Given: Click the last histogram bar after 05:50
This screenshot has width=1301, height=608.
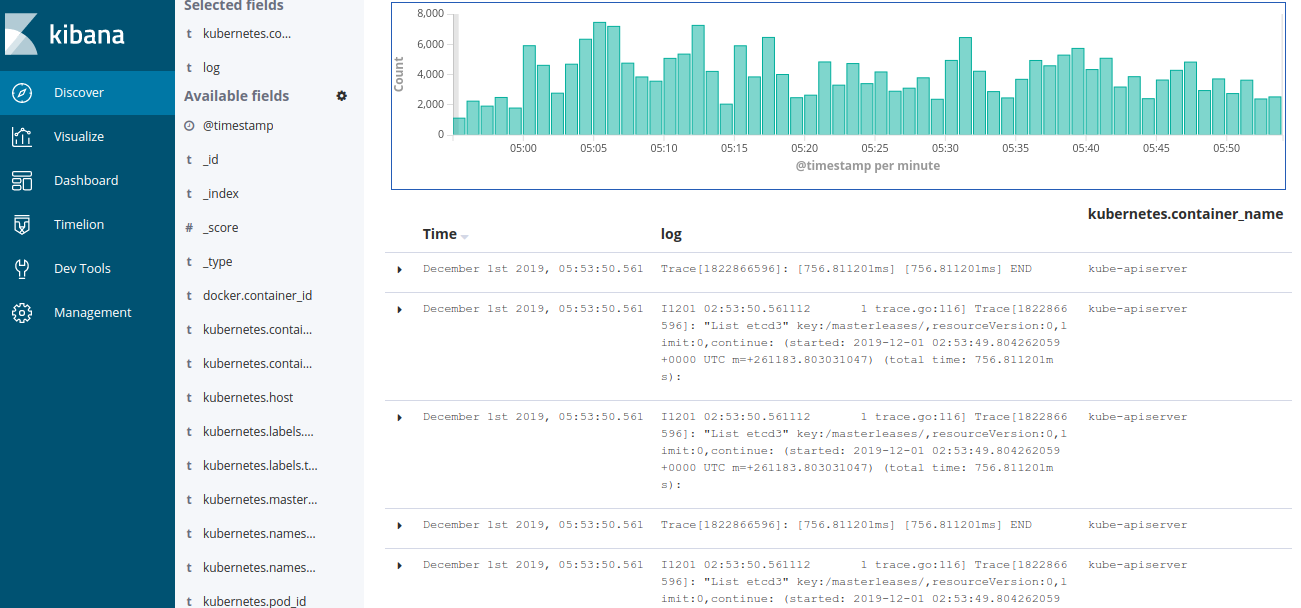Looking at the screenshot, I should (1275, 115).
